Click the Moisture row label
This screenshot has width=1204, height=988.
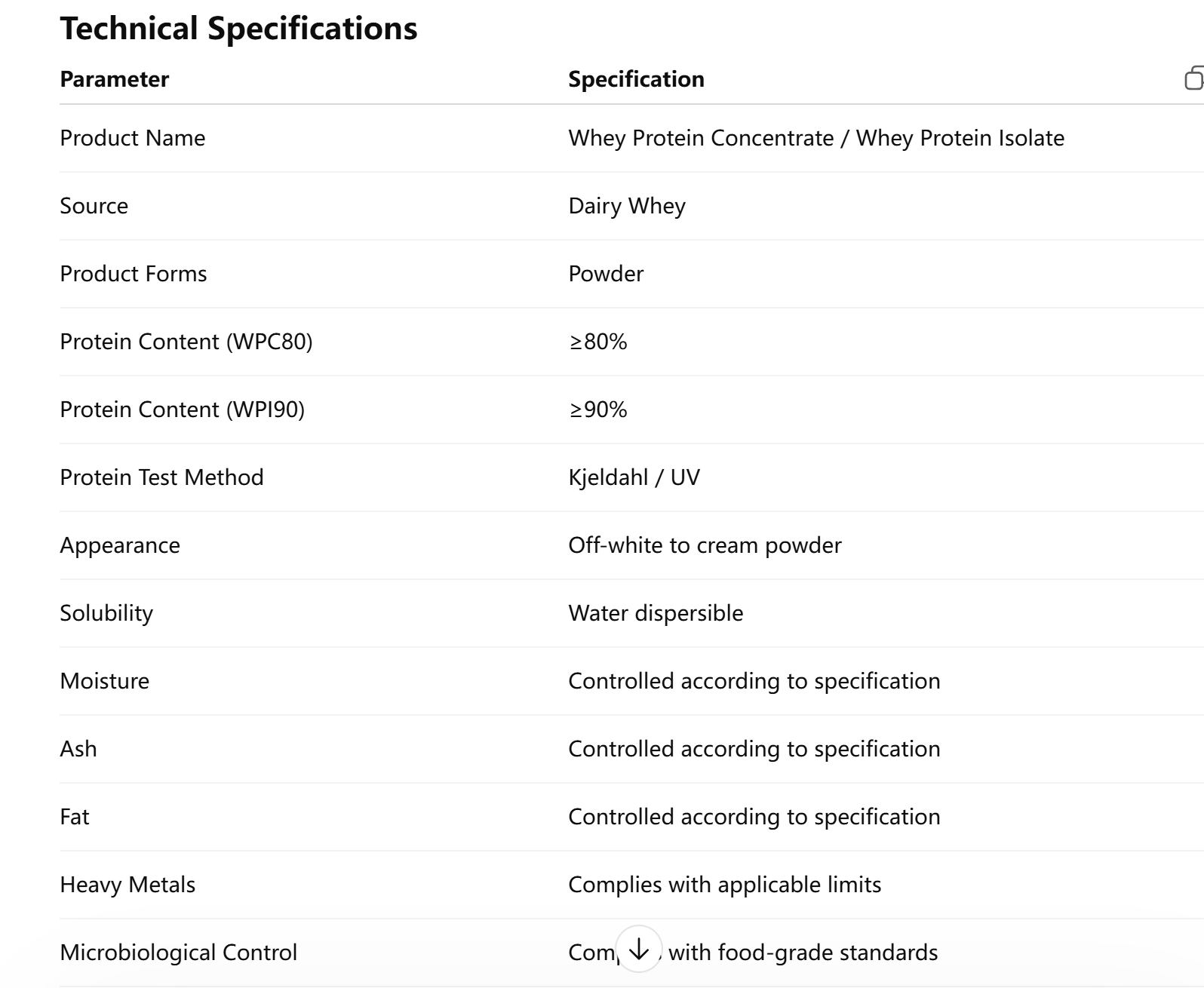pos(105,681)
